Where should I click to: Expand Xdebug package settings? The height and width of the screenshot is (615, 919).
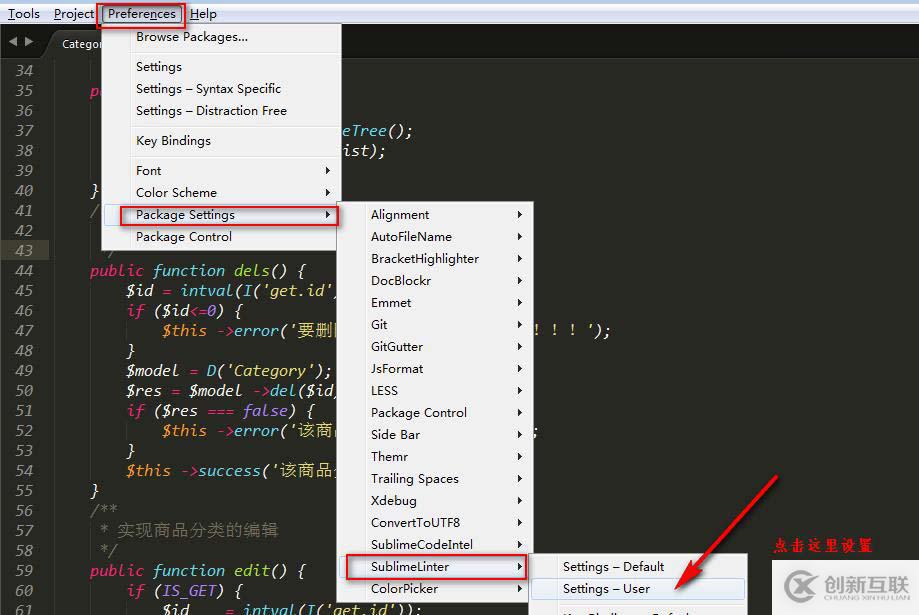[x=435, y=501]
